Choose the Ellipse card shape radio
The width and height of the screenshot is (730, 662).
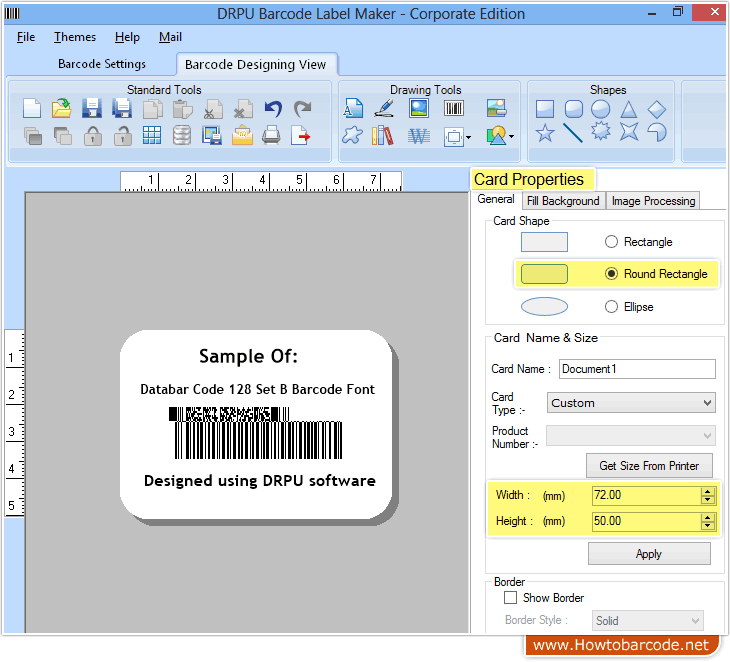pos(611,307)
